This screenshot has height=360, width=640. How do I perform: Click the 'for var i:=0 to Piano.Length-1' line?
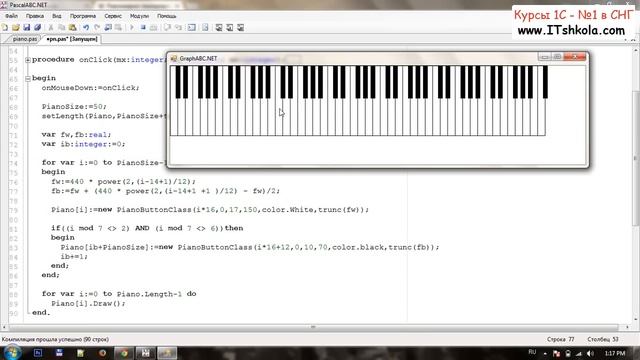click(119, 294)
